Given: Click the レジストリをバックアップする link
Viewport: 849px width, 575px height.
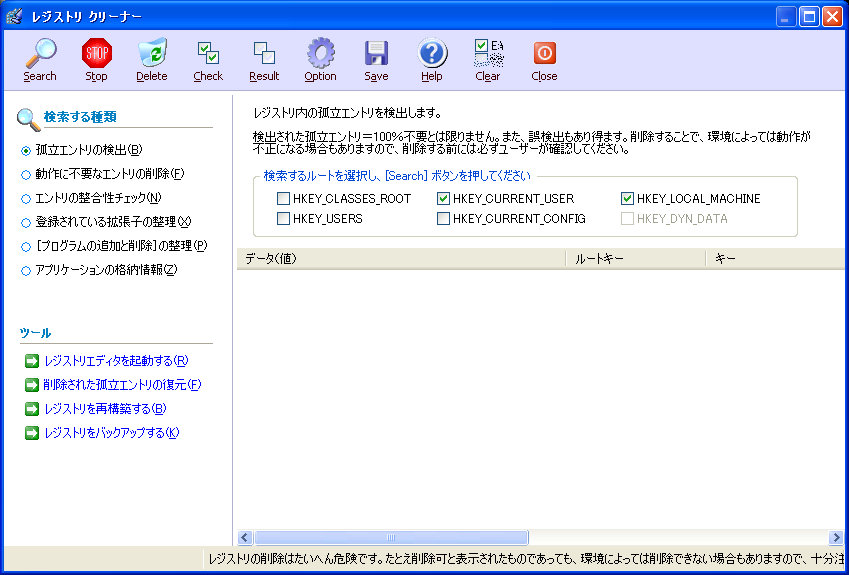Looking at the screenshot, I should (x=111, y=433).
